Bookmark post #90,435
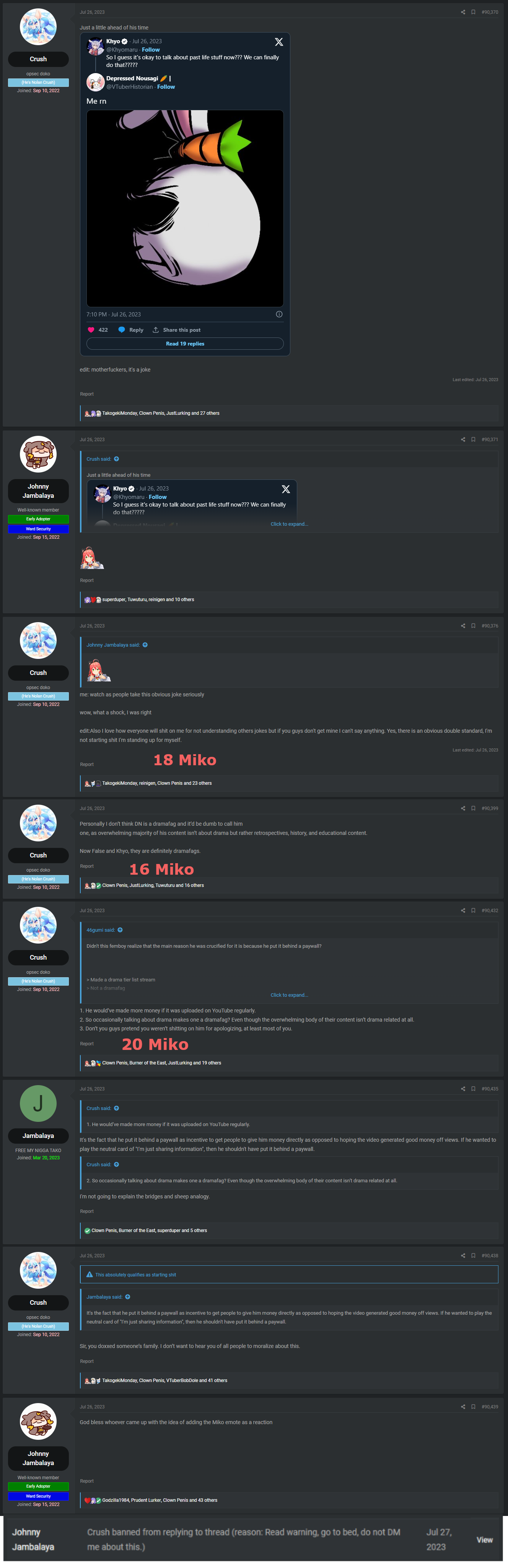This screenshot has width=508, height=1568. 473,1089
